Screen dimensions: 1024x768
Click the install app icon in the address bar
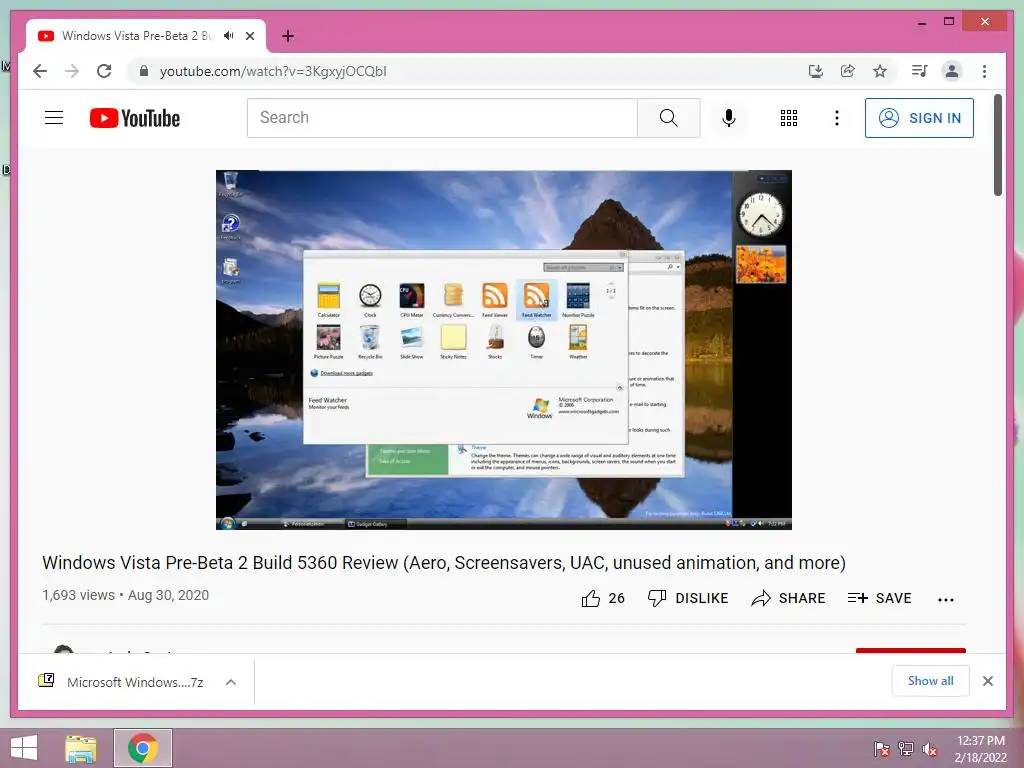816,71
